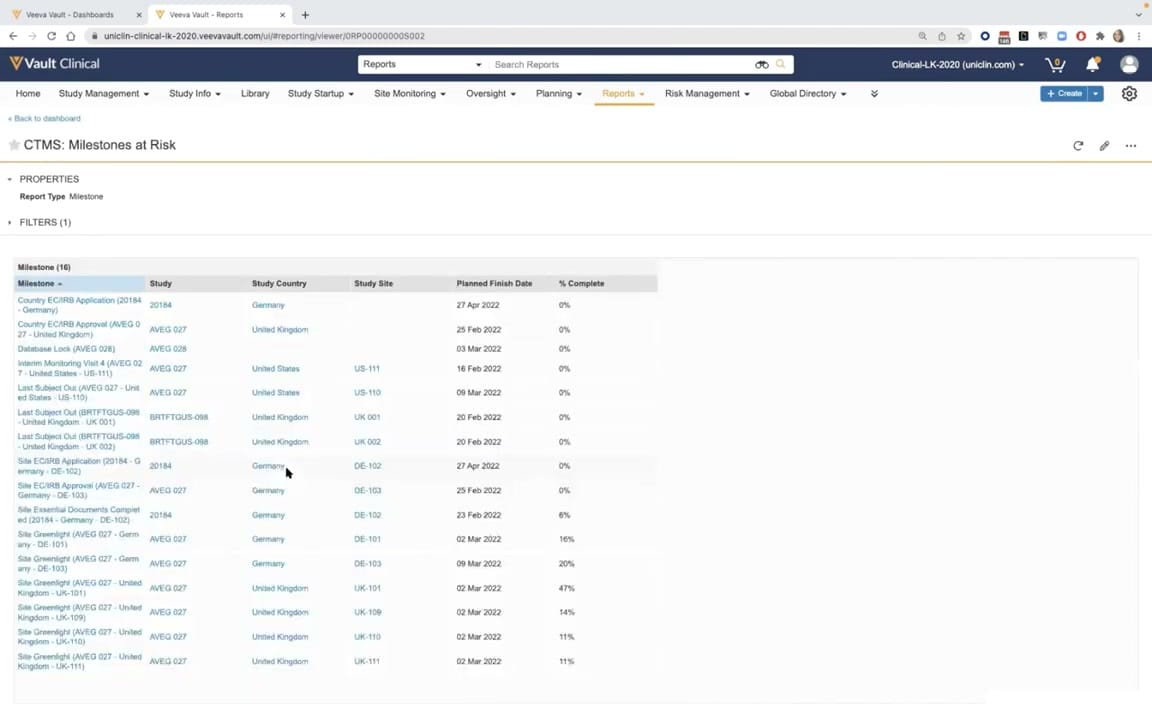Sort by Milestone column header
1152x720 pixels.
79,284
